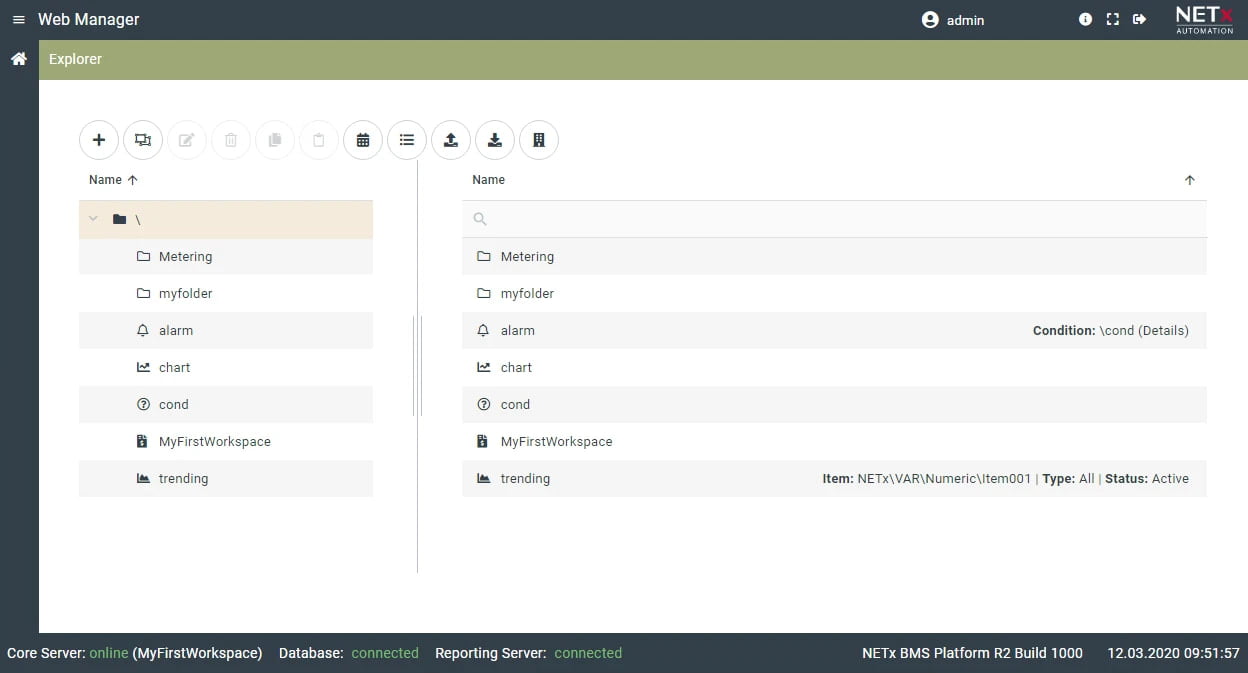Click Core Server online status
Viewport: 1248px width, 673px height.
click(135, 653)
